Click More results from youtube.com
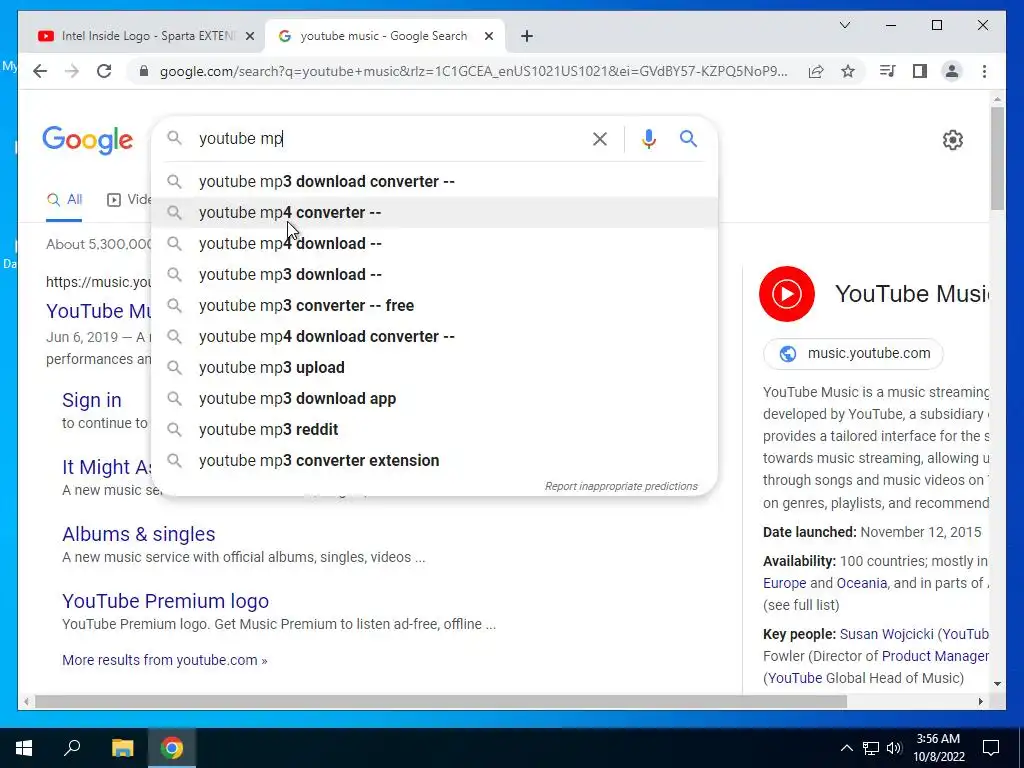The width and height of the screenshot is (1024, 768). tap(165, 660)
